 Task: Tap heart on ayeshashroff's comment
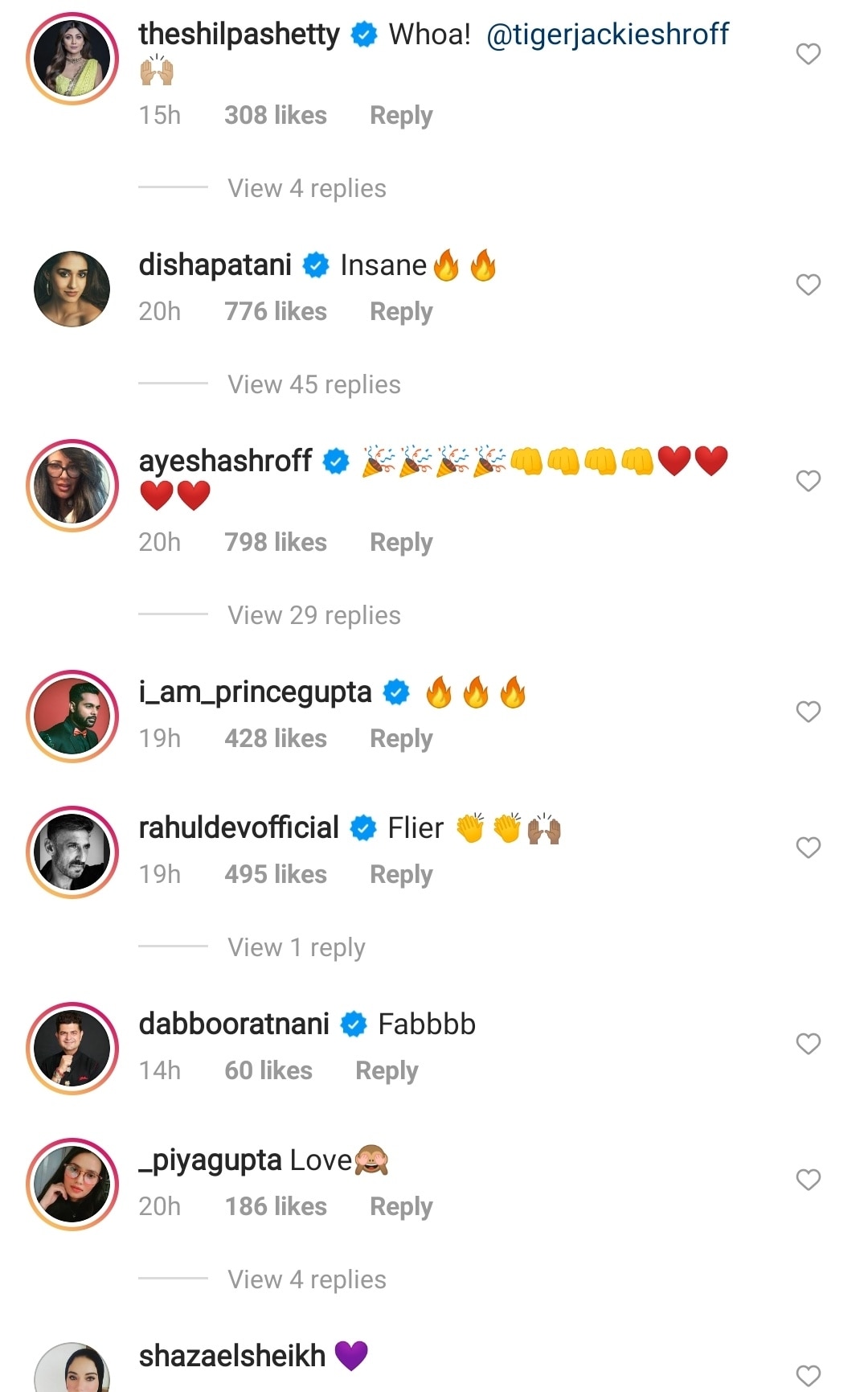click(808, 481)
